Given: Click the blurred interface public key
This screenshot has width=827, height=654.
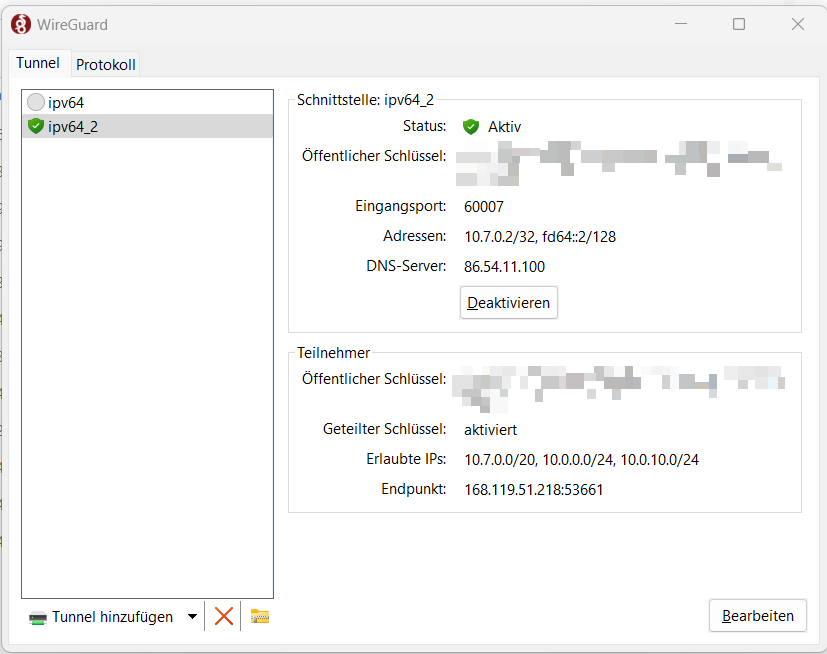Looking at the screenshot, I should pos(619,164).
